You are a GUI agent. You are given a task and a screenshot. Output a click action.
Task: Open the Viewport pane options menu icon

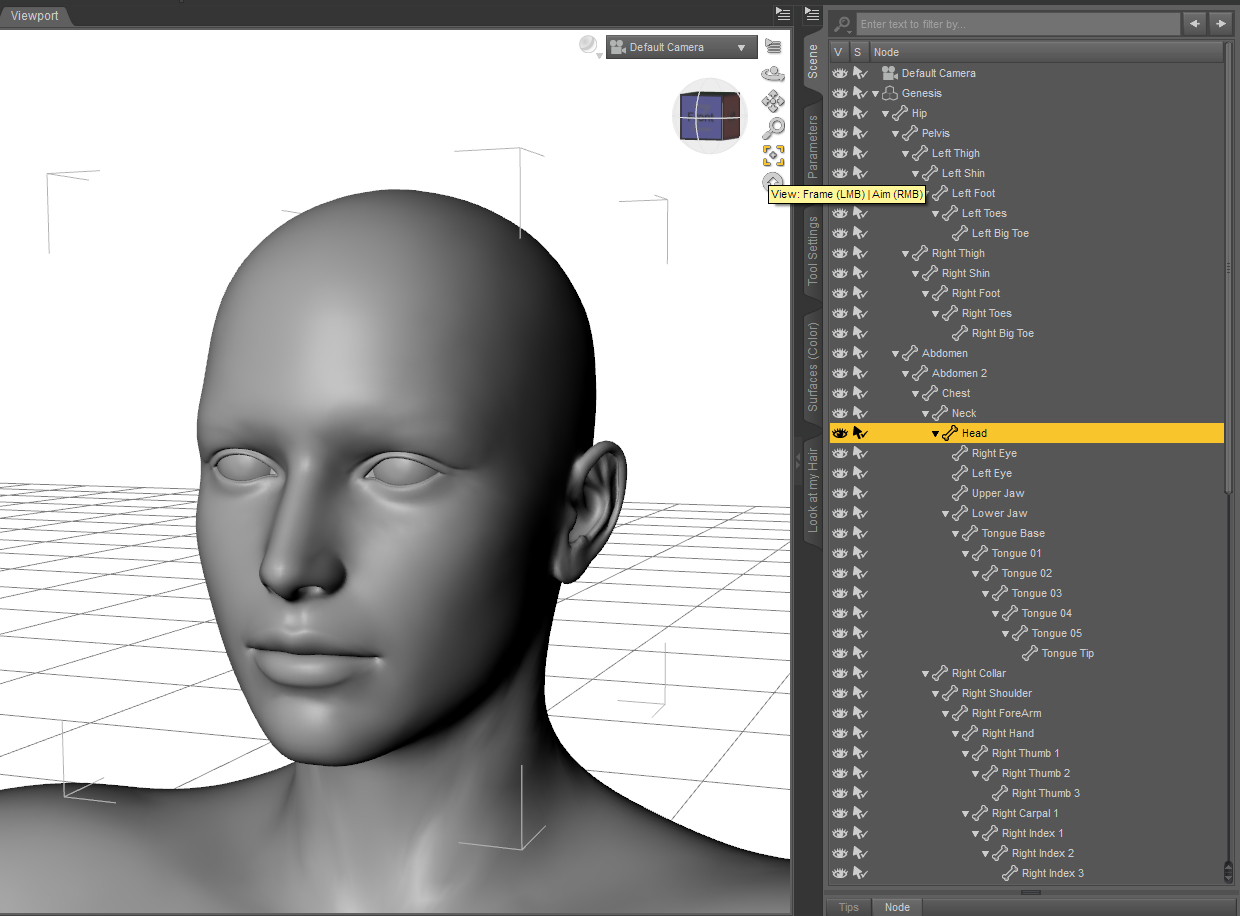[x=783, y=13]
